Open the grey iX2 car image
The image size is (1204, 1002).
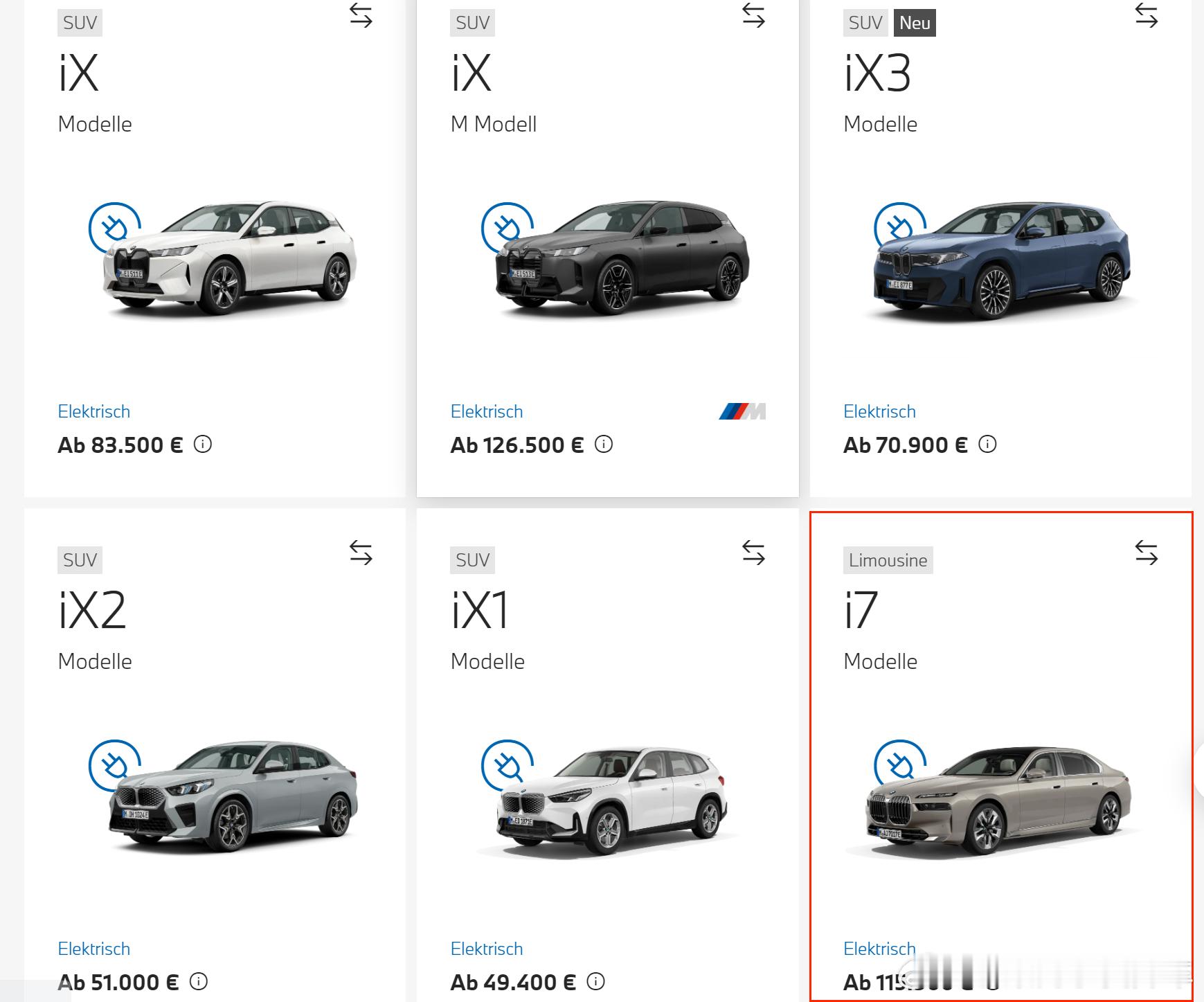point(232,796)
